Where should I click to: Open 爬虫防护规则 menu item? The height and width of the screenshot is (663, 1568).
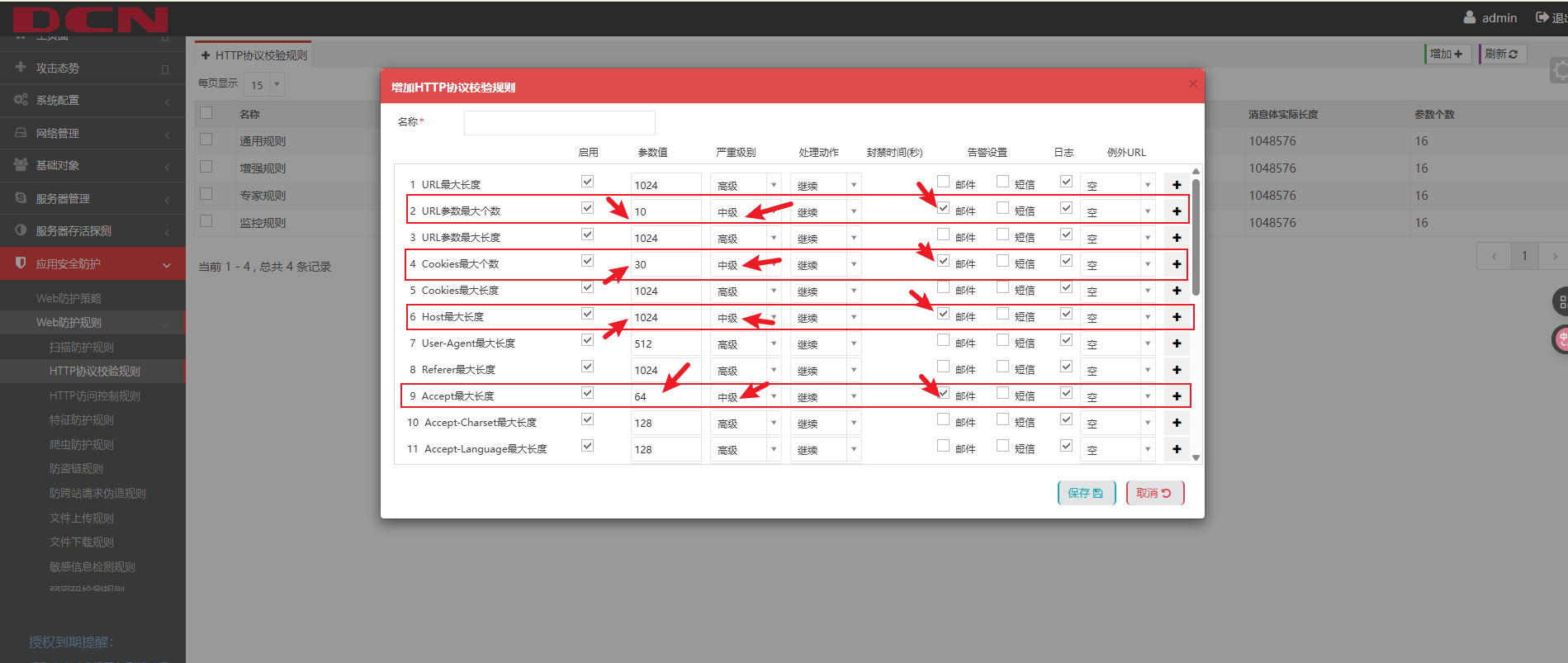[82, 445]
